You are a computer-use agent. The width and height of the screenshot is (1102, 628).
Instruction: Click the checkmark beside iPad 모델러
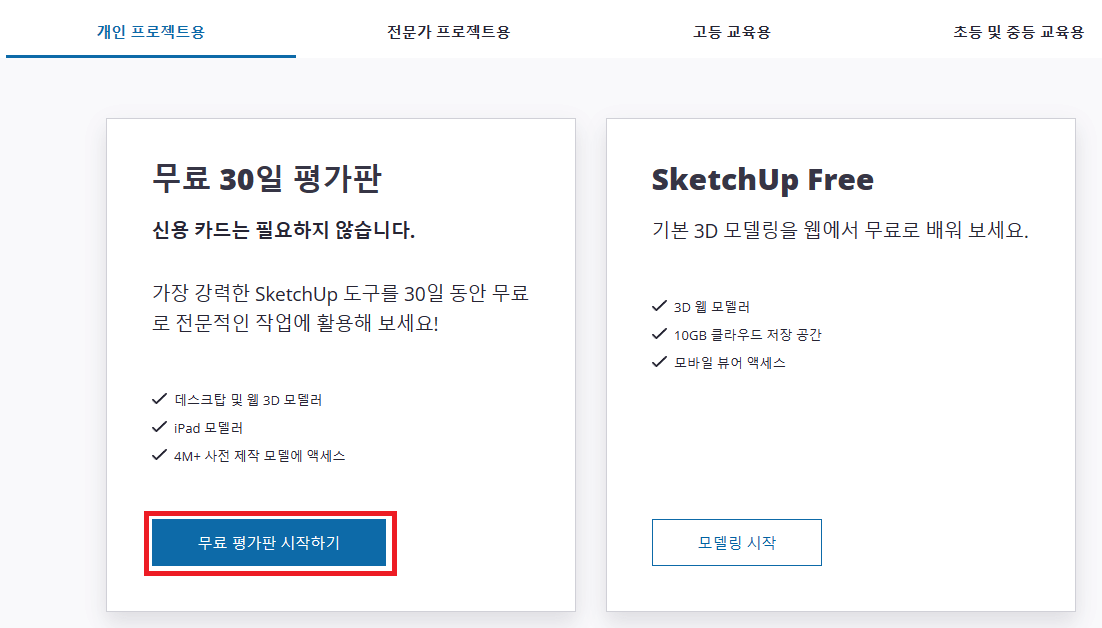point(159,428)
